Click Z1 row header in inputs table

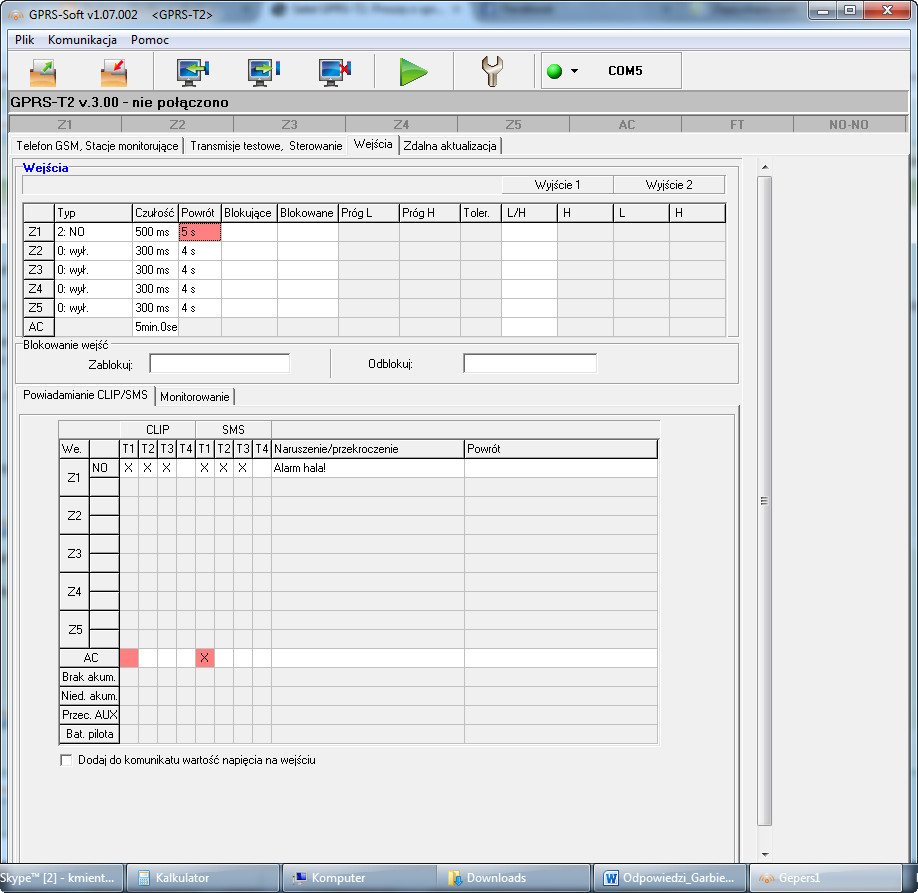[38, 232]
